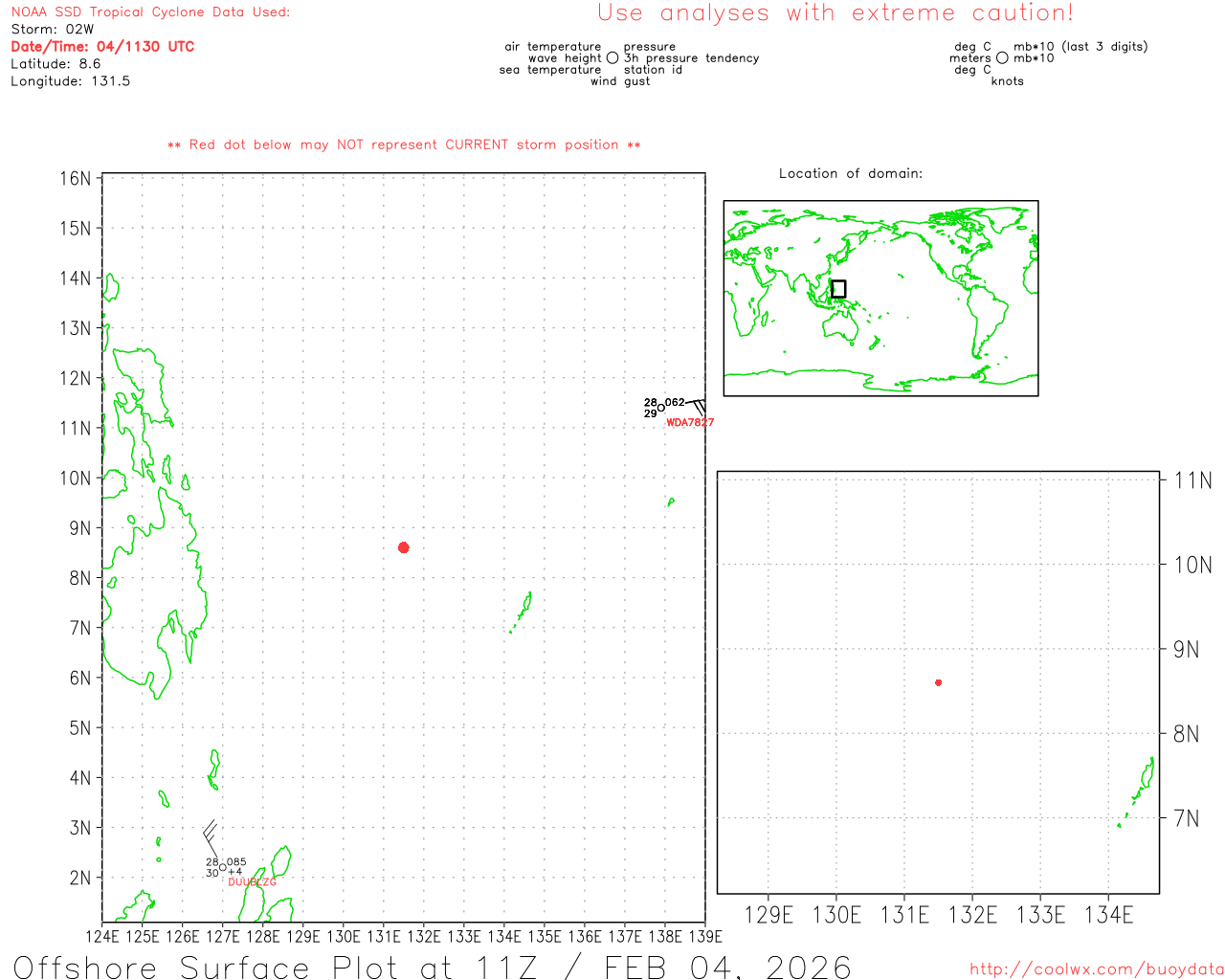Click the station legend circle beside wave height
The height and width of the screenshot is (980, 1225).
(x=612, y=58)
